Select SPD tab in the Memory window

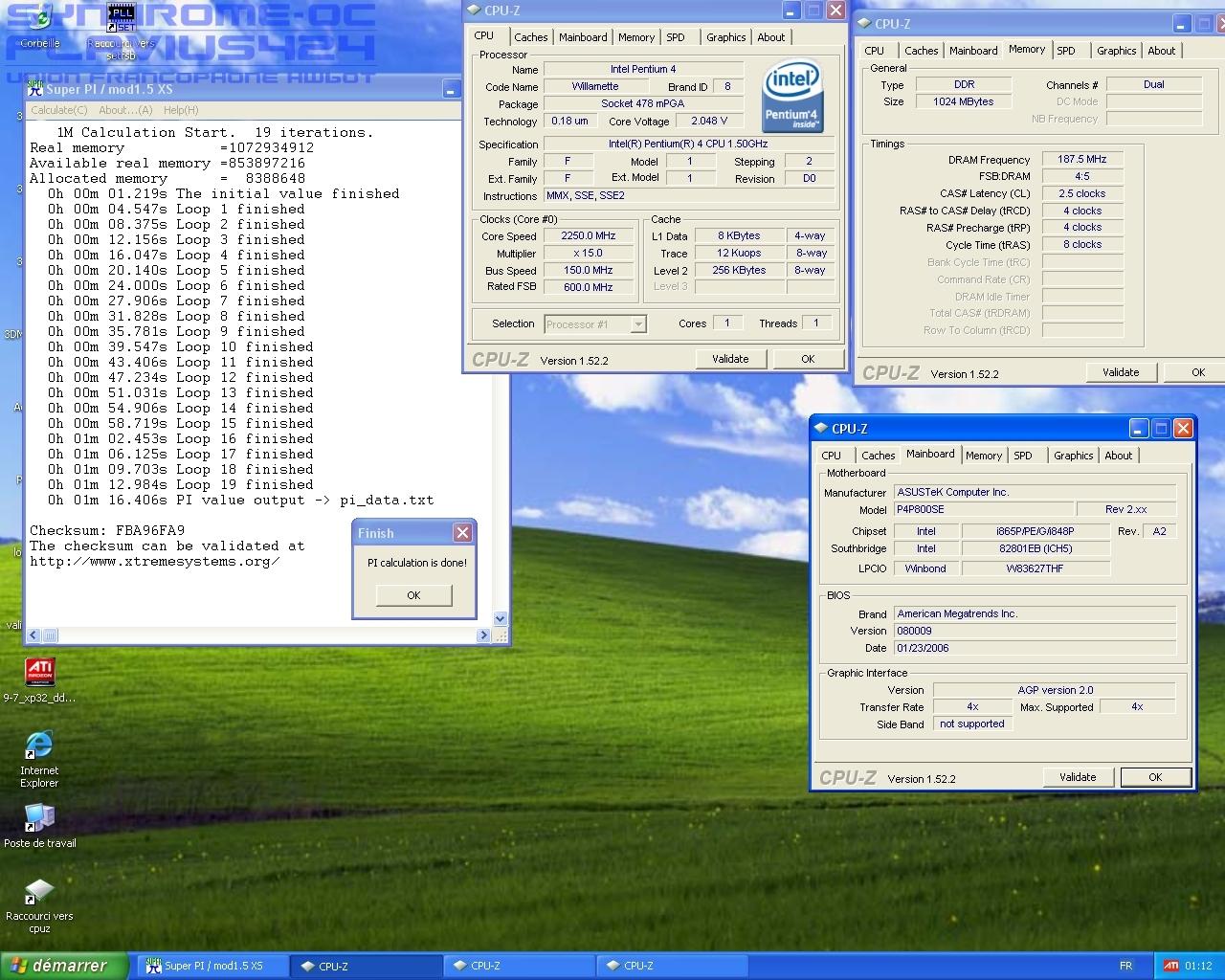(1066, 51)
